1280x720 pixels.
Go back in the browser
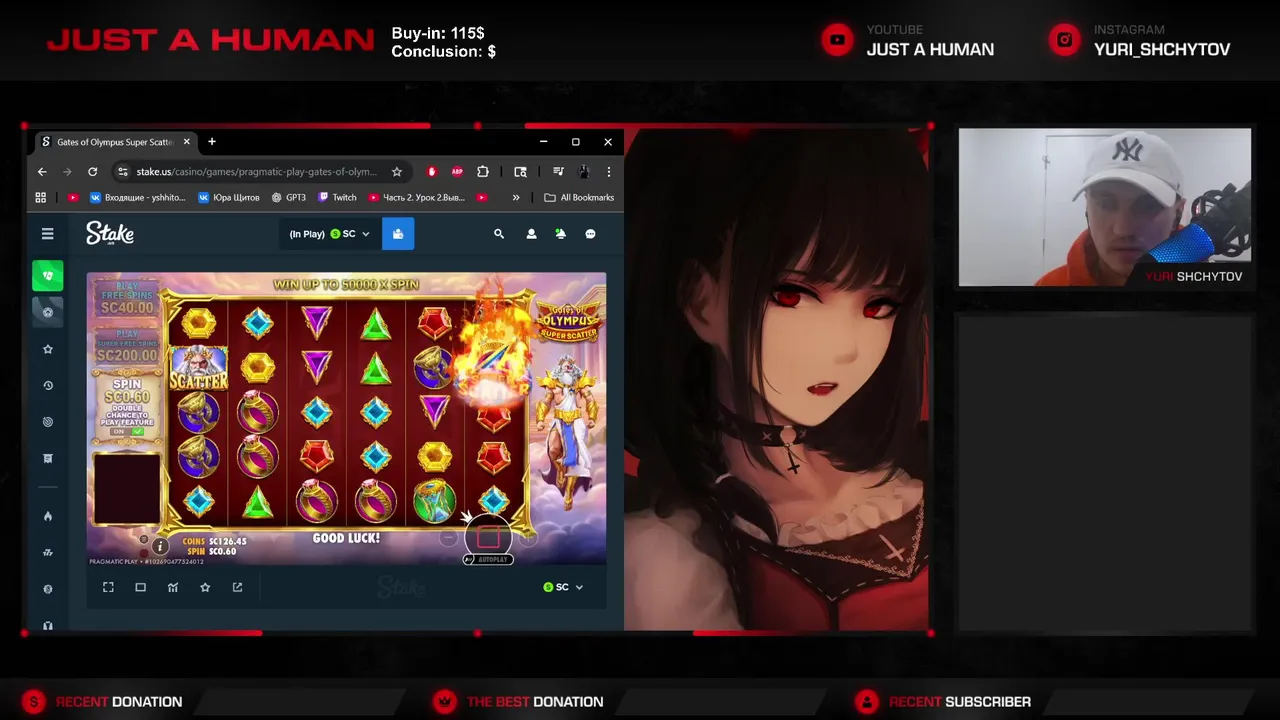click(x=42, y=172)
